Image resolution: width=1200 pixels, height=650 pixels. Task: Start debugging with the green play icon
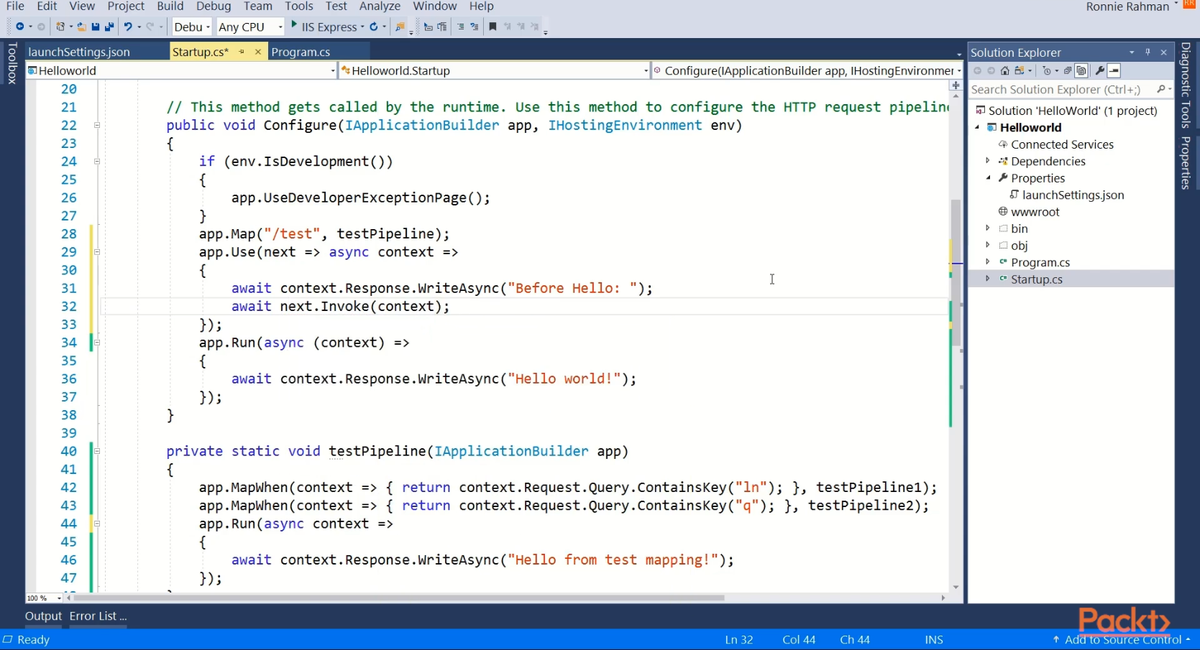click(294, 25)
